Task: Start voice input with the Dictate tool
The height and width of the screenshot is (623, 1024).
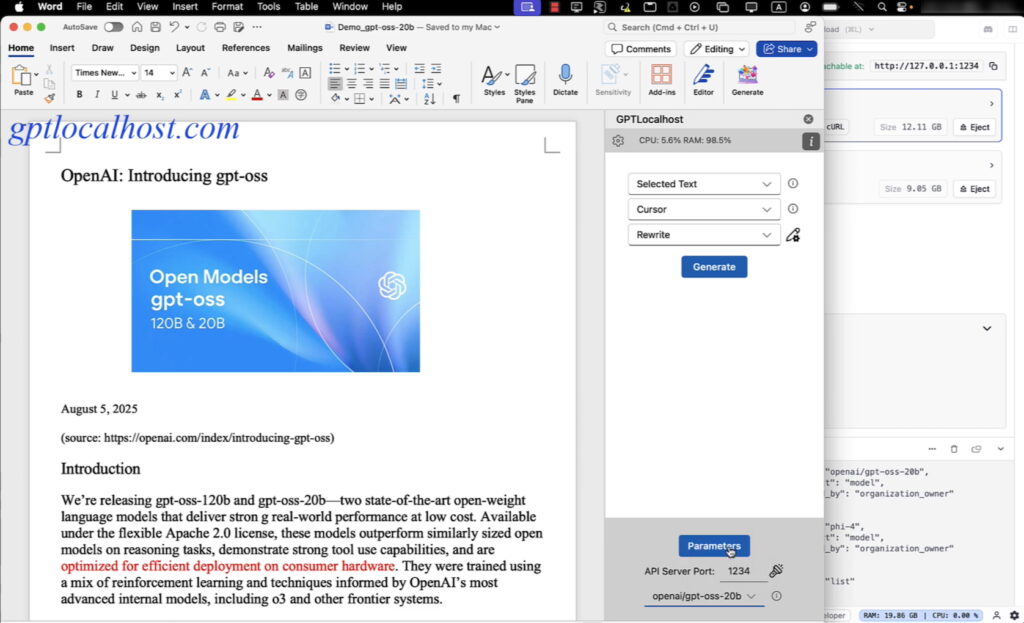Action: coord(565,80)
